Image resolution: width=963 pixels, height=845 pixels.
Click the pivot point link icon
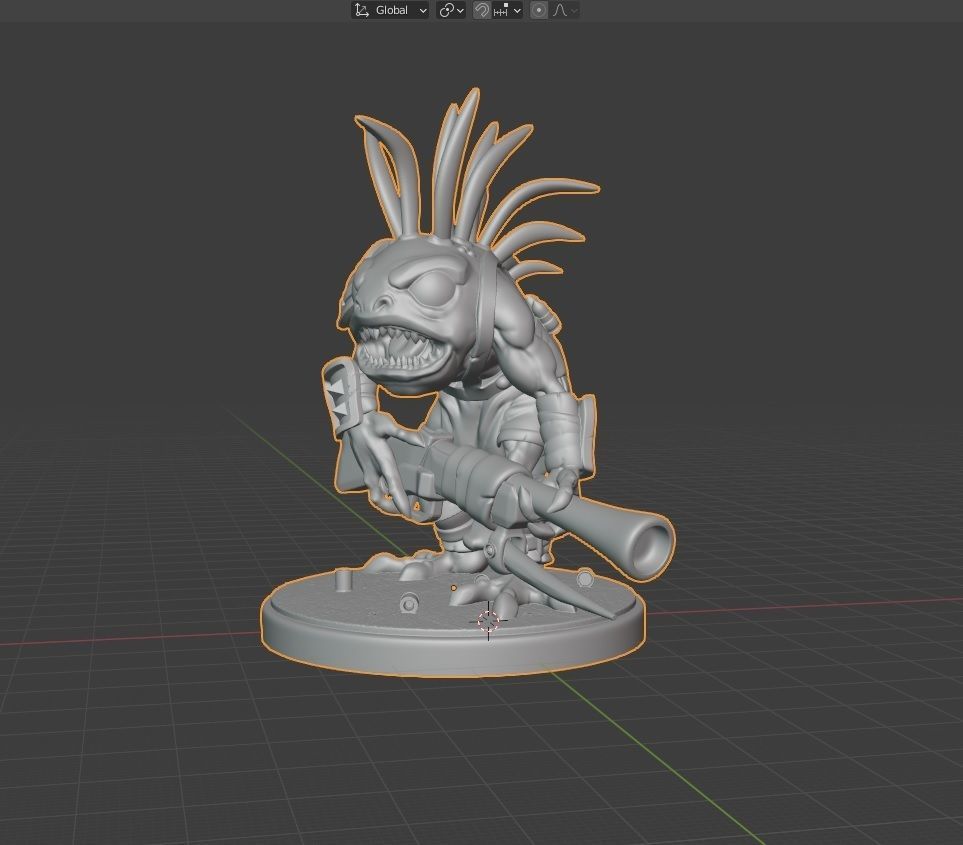(x=447, y=10)
